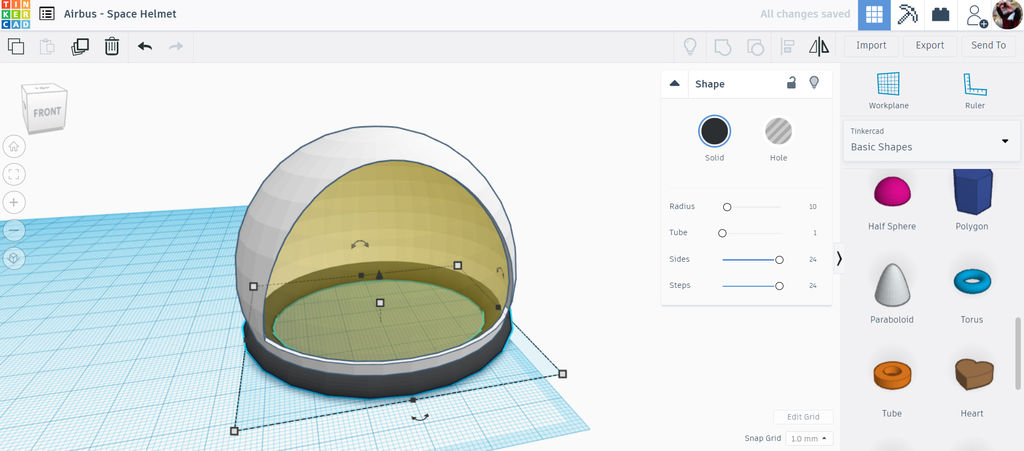Group the selected shapes
The width and height of the screenshot is (1024, 451).
tap(722, 46)
